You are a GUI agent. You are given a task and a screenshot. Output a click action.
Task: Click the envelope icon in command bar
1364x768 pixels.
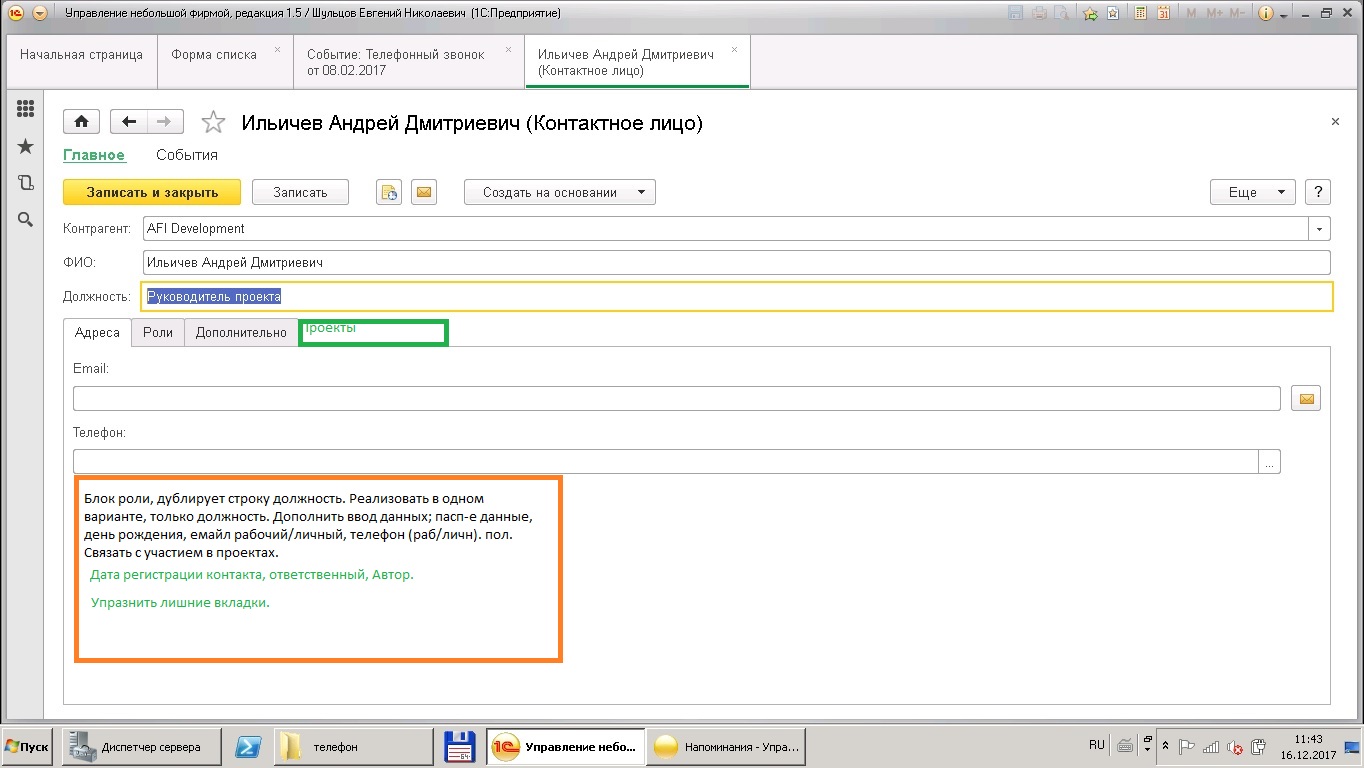tap(424, 192)
